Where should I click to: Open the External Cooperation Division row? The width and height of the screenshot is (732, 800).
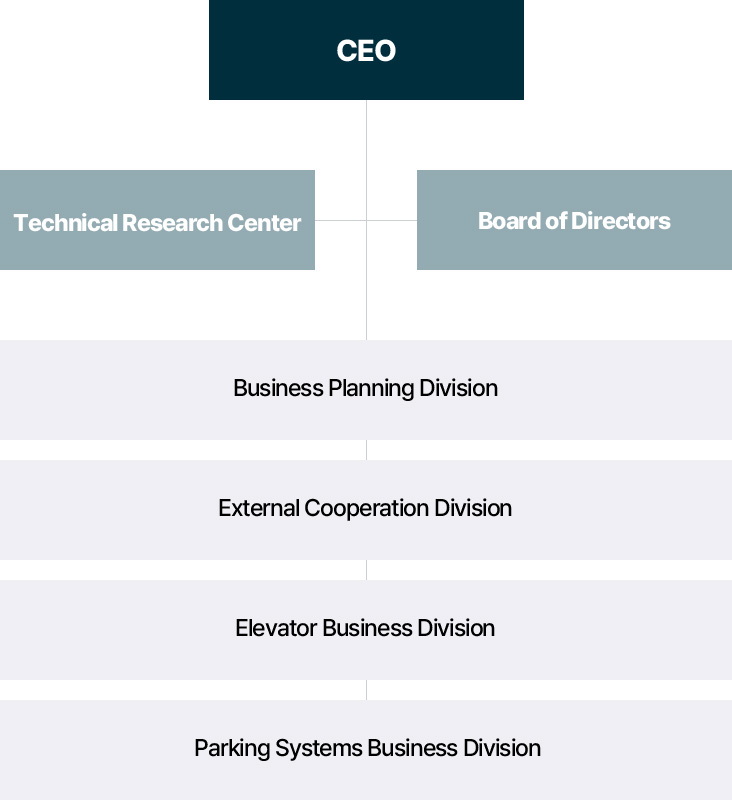[x=366, y=509]
